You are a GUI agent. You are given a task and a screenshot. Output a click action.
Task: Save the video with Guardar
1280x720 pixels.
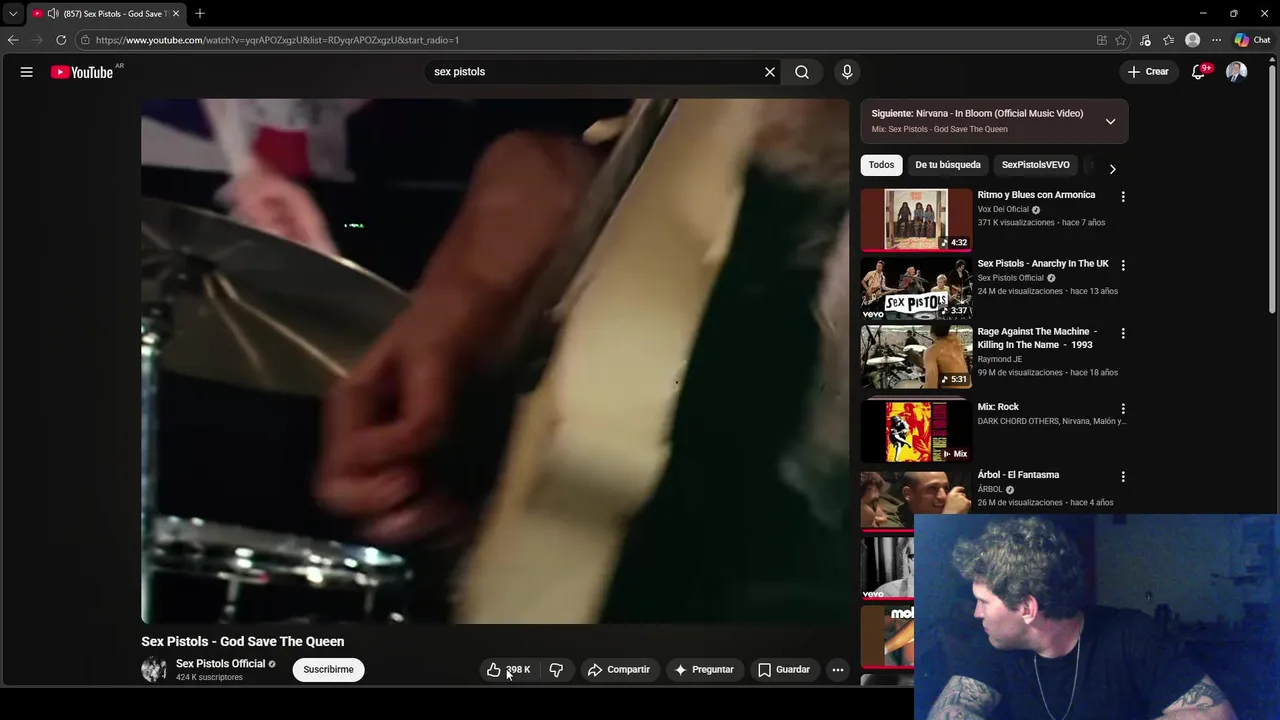coord(784,670)
